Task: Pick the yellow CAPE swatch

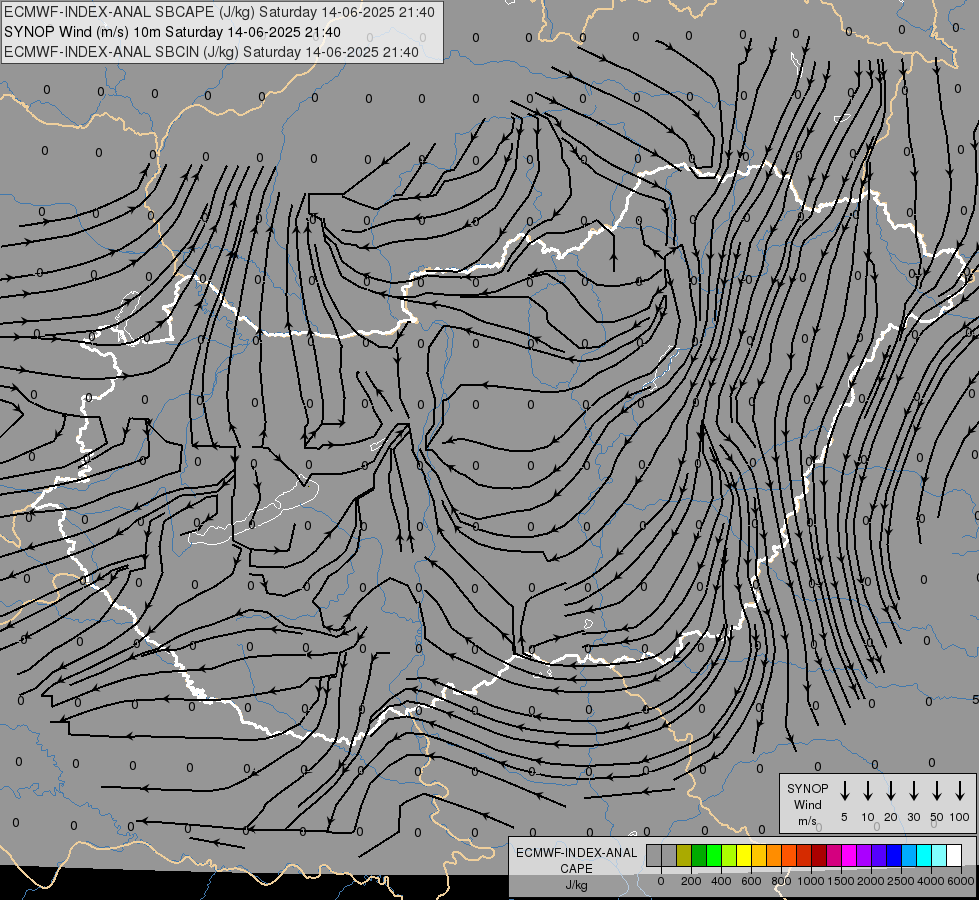Action: click(744, 855)
